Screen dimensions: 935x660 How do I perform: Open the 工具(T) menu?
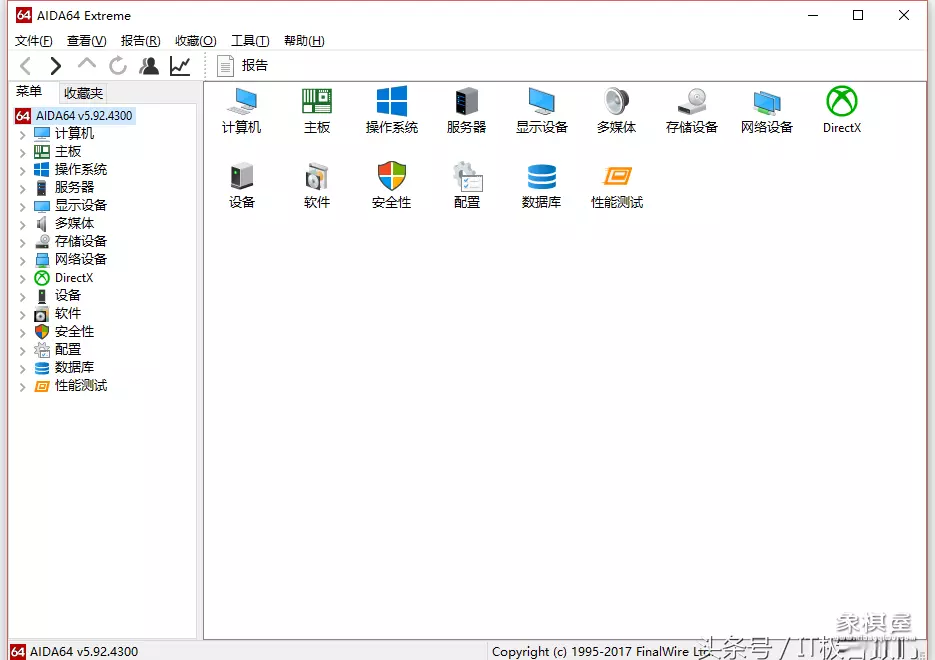tap(250, 41)
